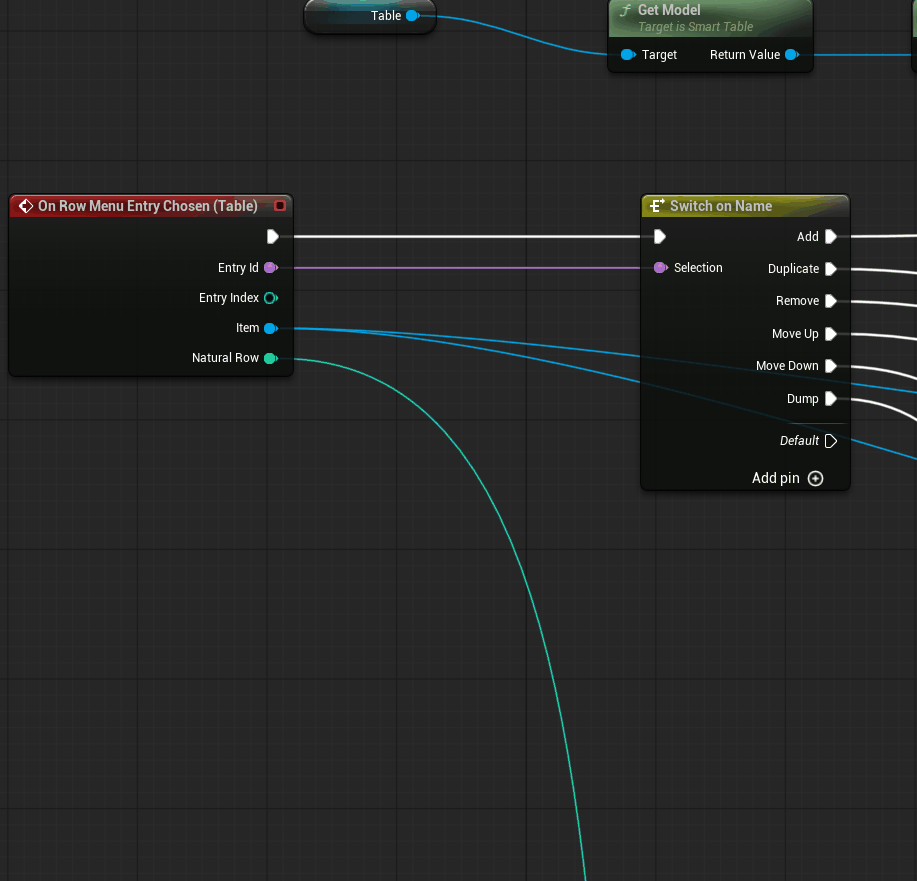This screenshot has height=881, width=917.
Task: Click the Duplicate label text
Action: click(793, 269)
